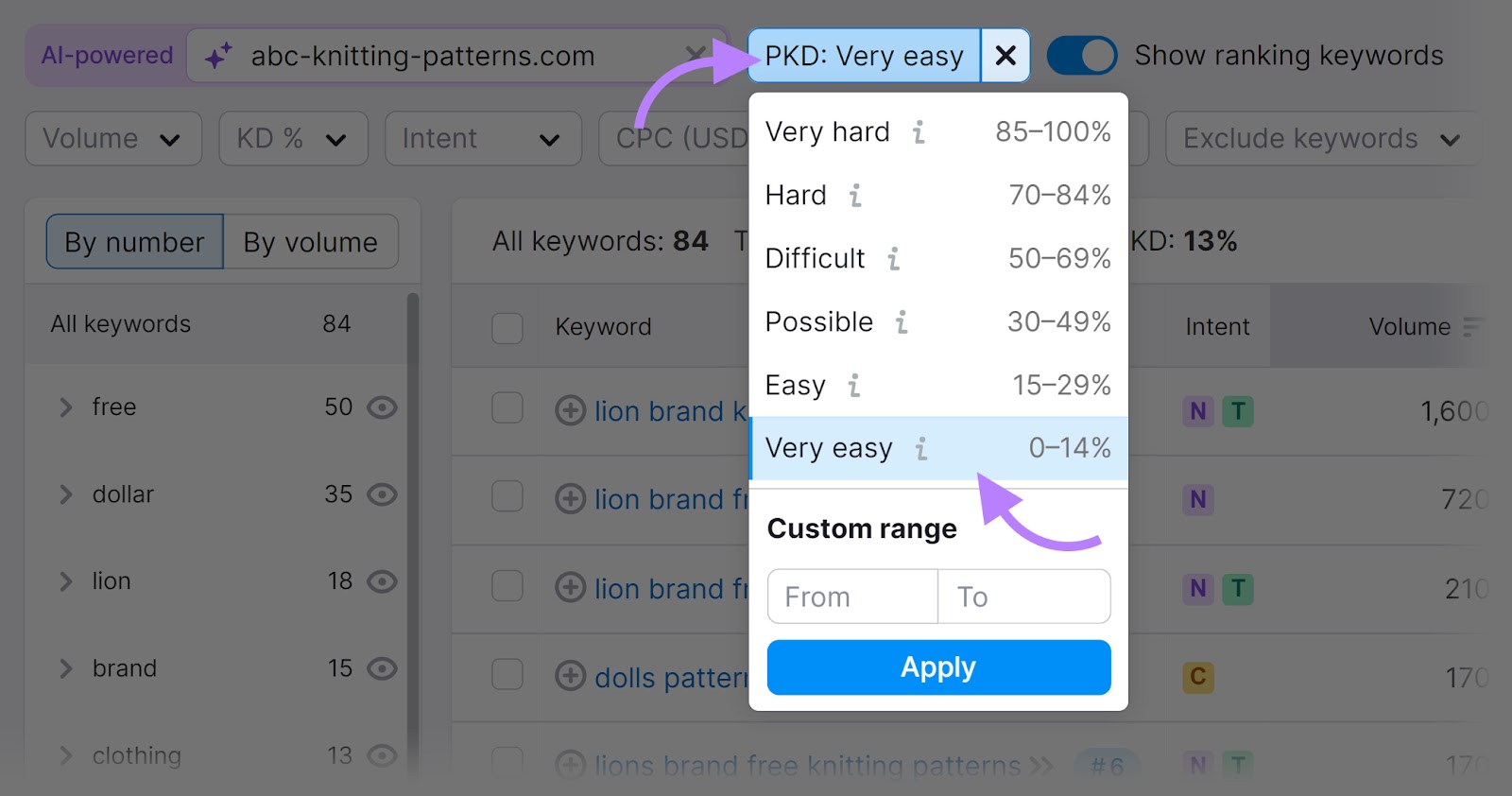Disable the Show ranking keywords toggle
Screen dimensions: 1512x796
(1081, 55)
